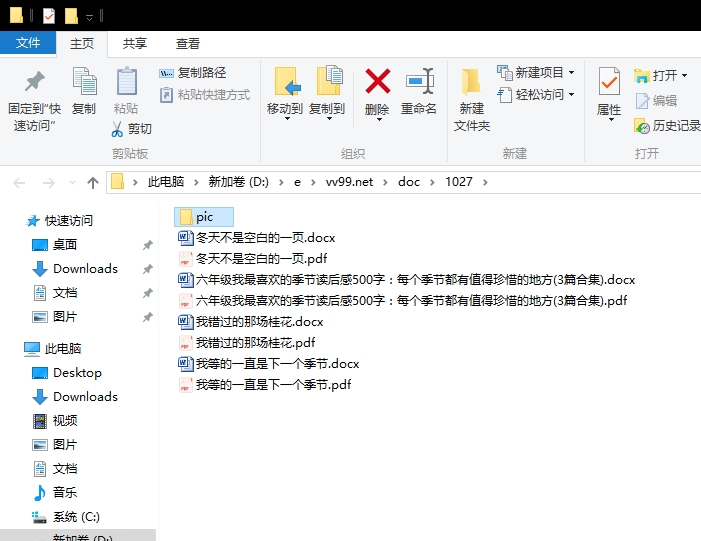Click the Edit (编辑) button

pyautogui.click(x=656, y=101)
